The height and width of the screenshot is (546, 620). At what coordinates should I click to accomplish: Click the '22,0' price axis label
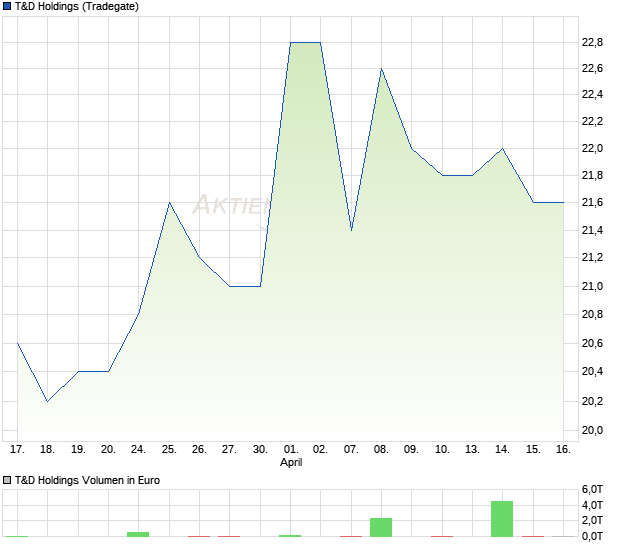click(x=592, y=148)
